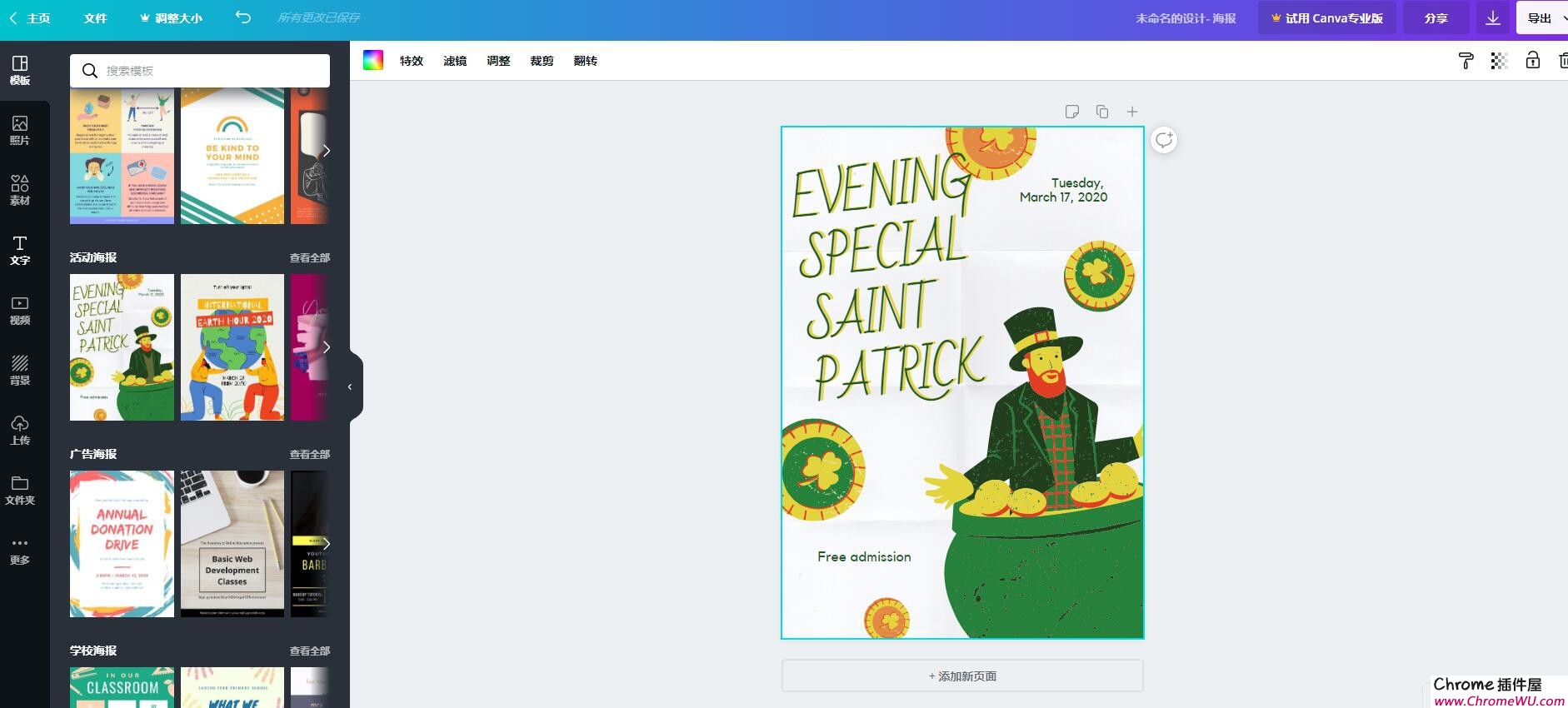Open the 上传 upload panel

pyautogui.click(x=20, y=430)
